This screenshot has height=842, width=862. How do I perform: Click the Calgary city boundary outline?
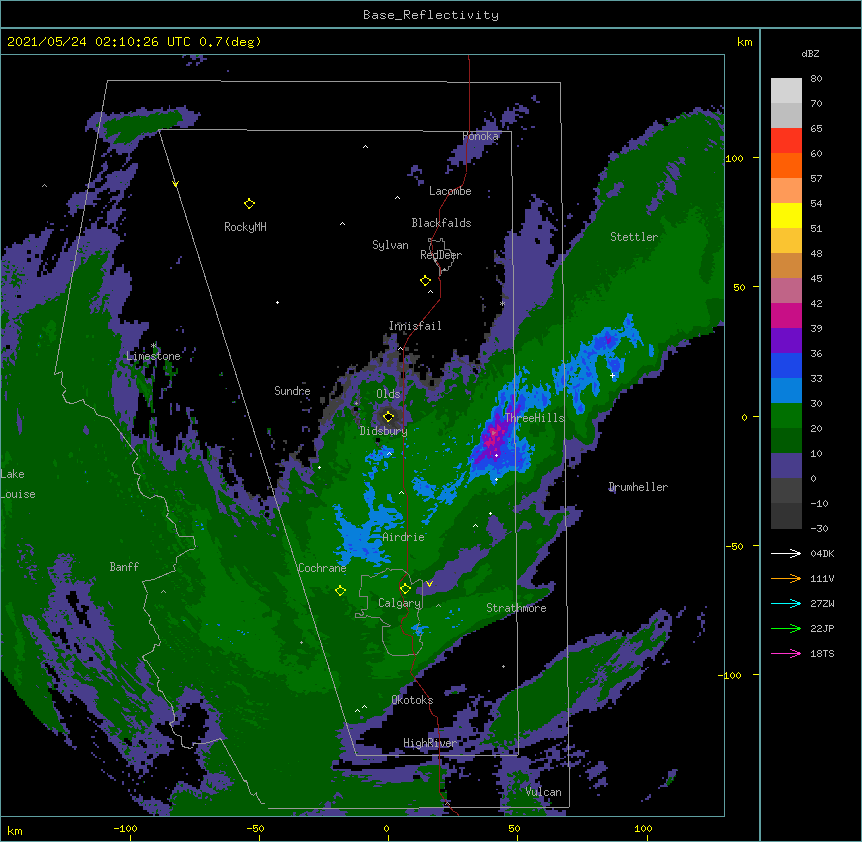tap(391, 612)
